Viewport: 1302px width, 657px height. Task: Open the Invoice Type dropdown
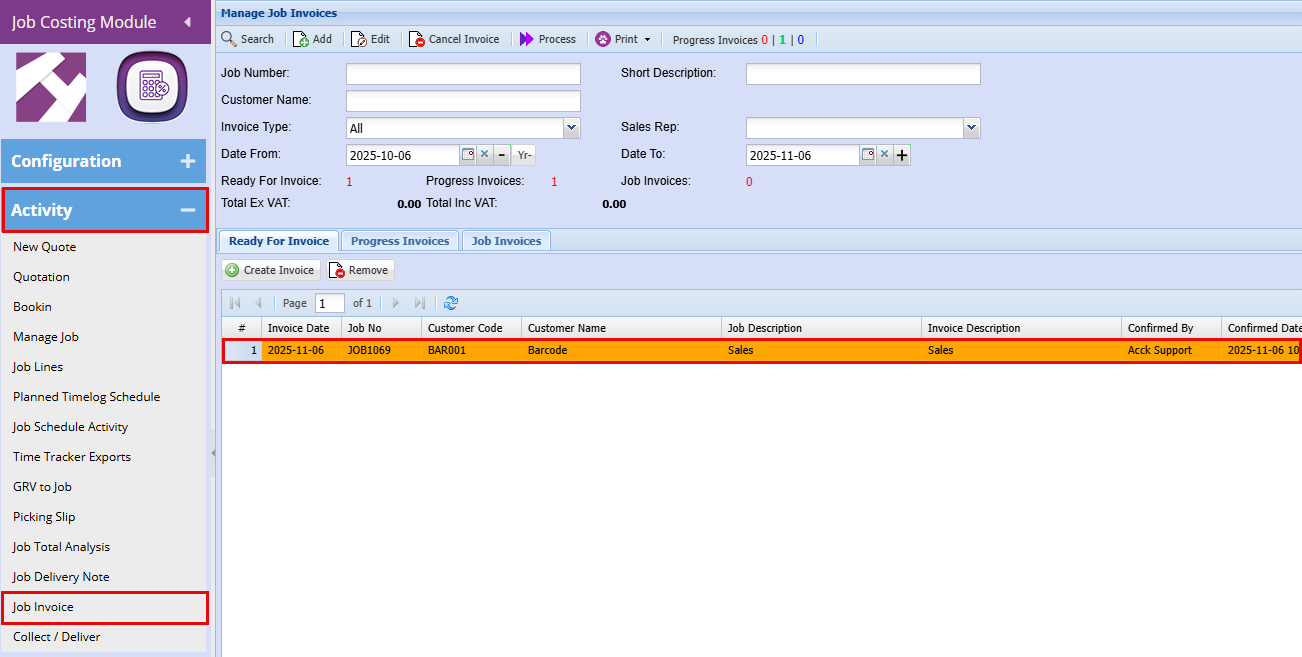(x=572, y=128)
